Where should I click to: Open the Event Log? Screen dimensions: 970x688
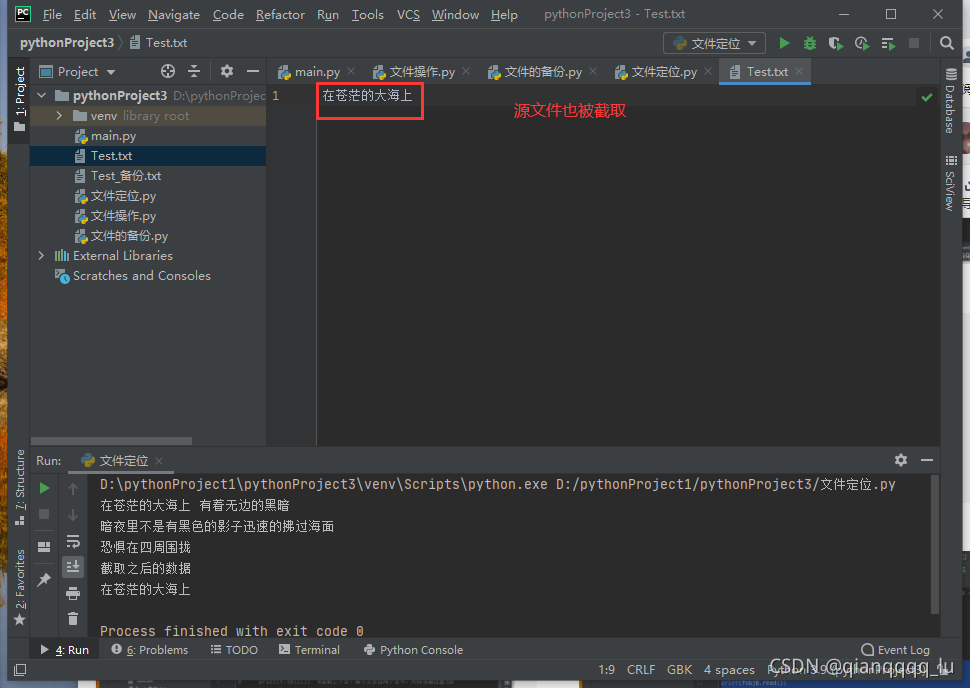coord(895,650)
